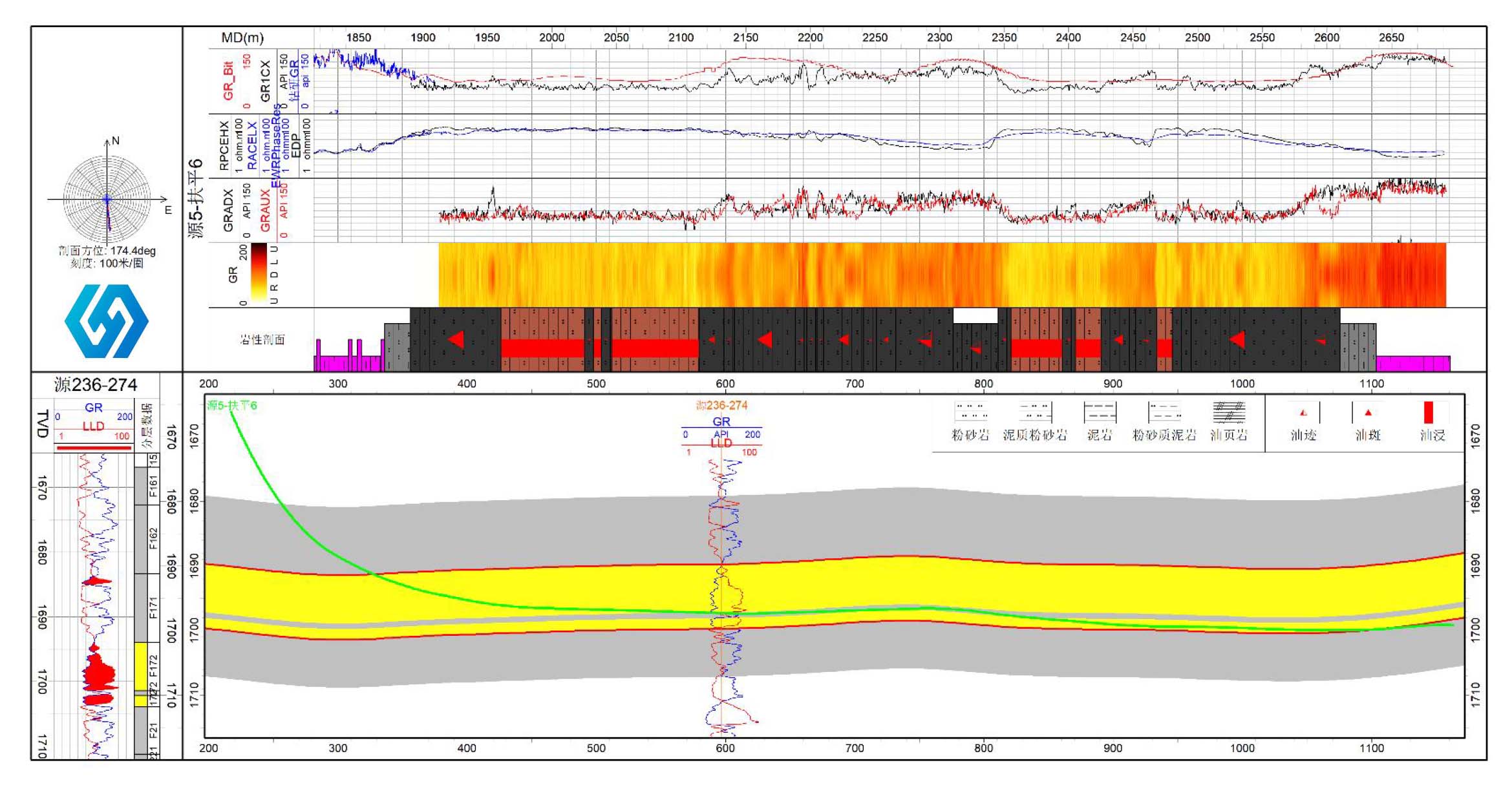Image resolution: width=1512 pixels, height=787 pixels.
Task: Click the 油页岩 oil shale legend pattern
Action: click(x=1230, y=412)
